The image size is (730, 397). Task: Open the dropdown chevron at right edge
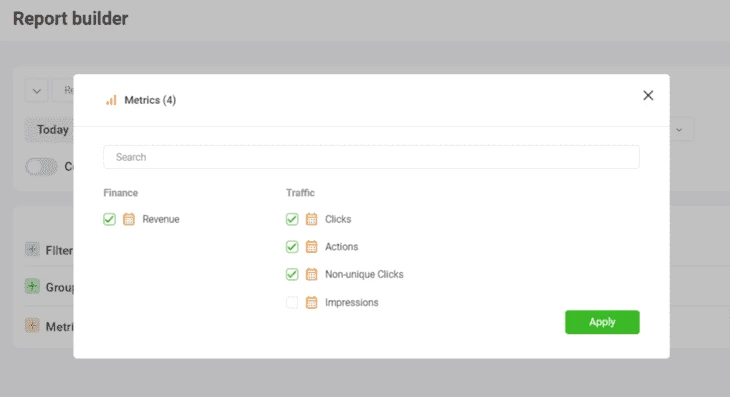point(679,130)
